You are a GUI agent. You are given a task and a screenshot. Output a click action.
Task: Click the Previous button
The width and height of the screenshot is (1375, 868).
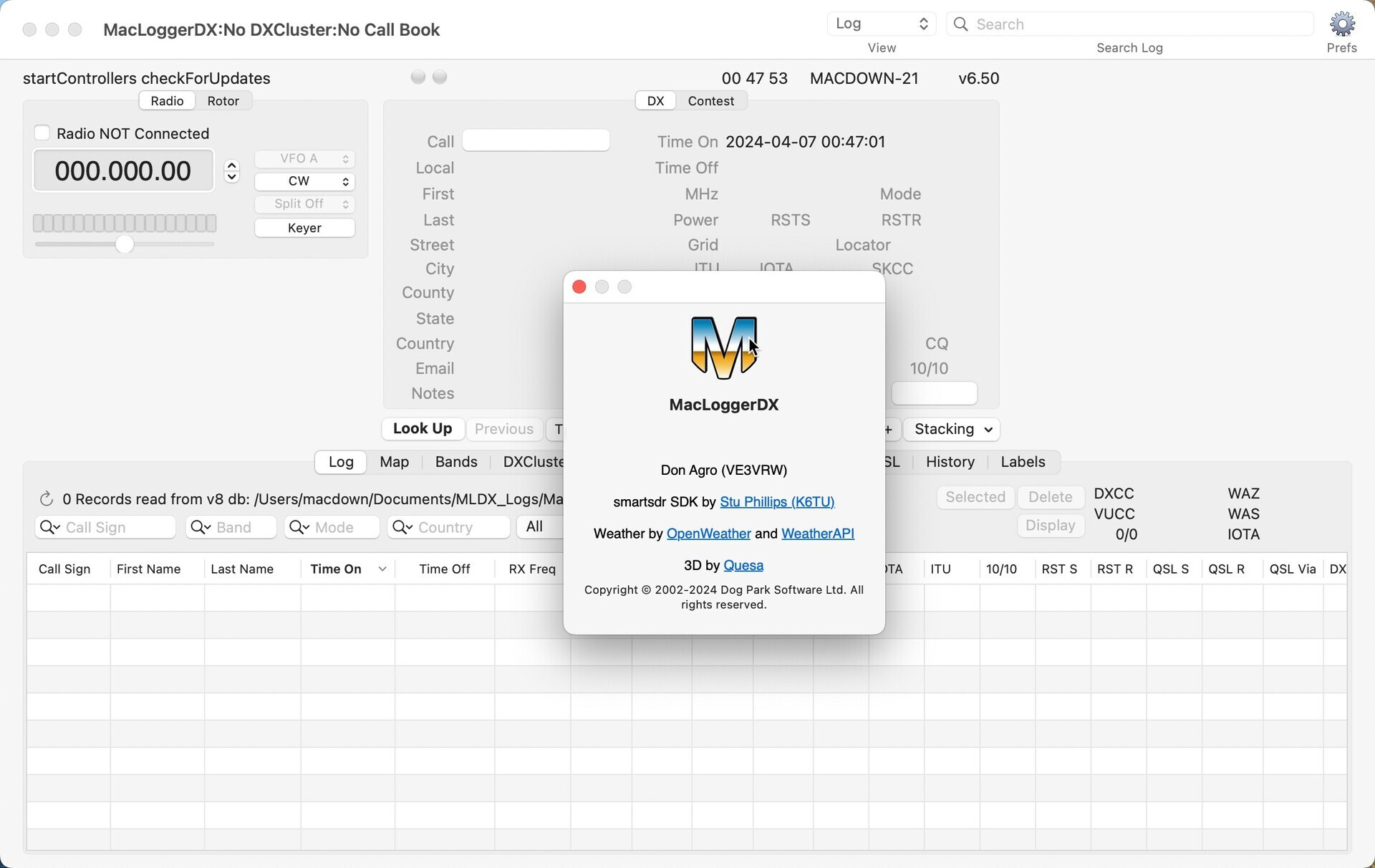coord(504,429)
